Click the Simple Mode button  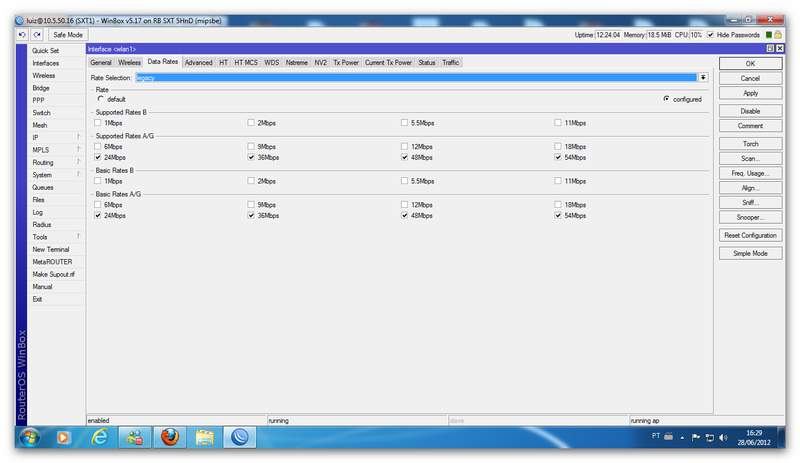(x=751, y=253)
